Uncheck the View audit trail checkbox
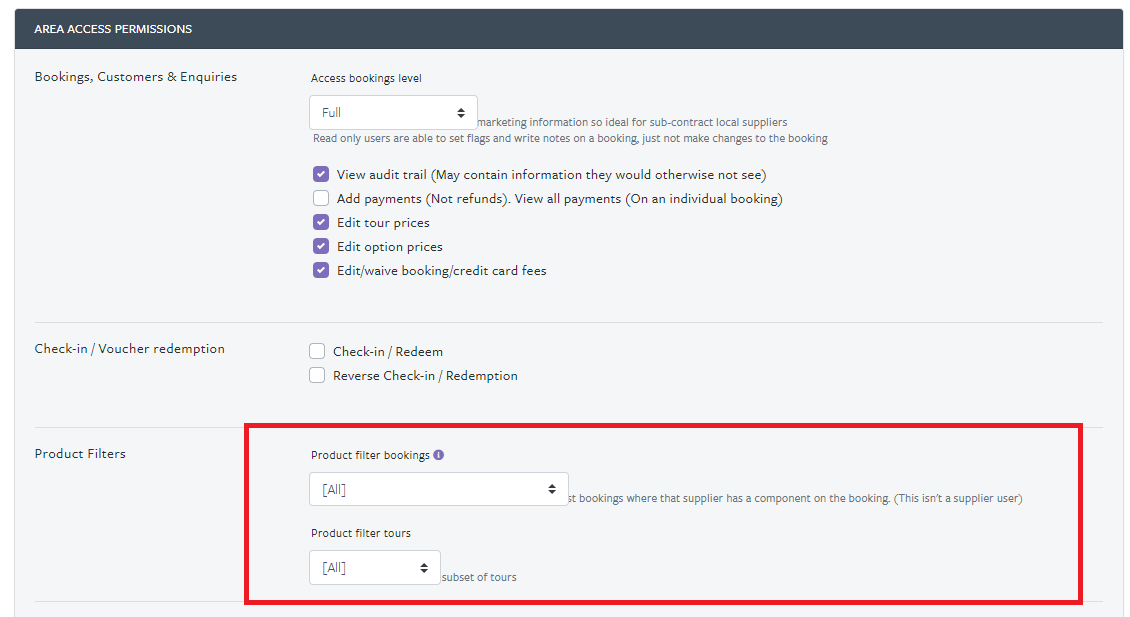 321,174
